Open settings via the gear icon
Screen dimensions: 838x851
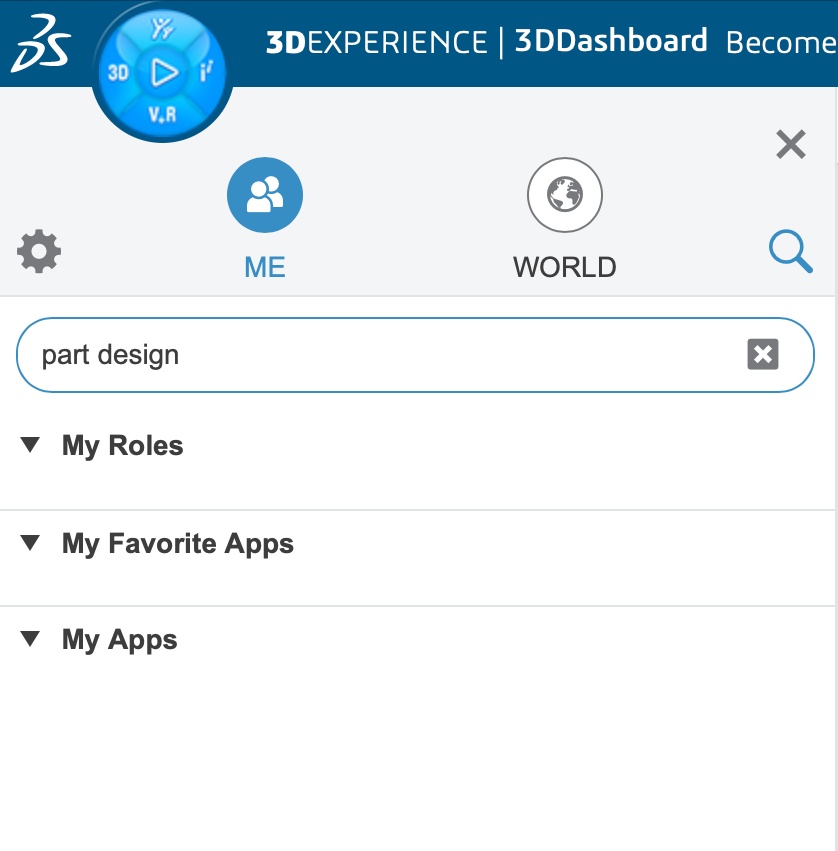coord(39,251)
